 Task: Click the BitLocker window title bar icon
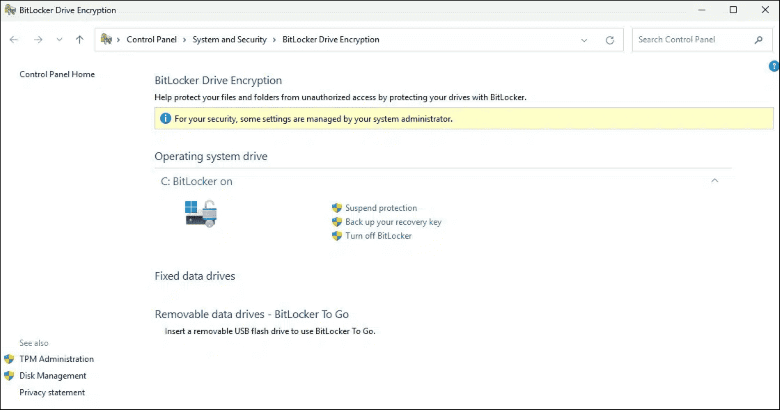[x=10, y=10]
